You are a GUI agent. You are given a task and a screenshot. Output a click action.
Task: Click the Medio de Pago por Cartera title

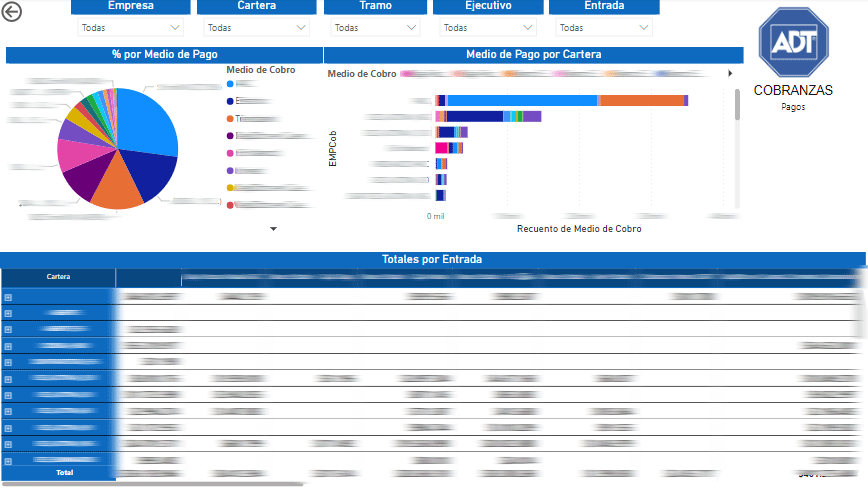(534, 54)
